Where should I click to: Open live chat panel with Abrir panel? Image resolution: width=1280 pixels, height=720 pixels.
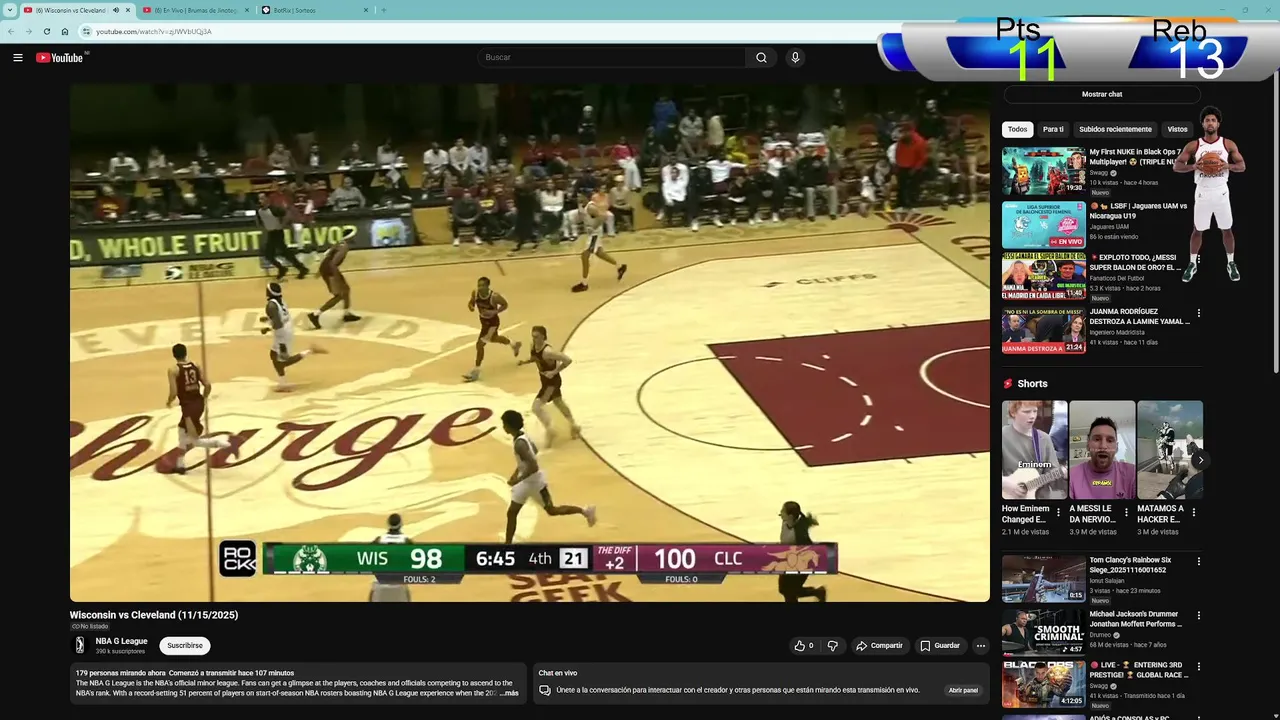coord(964,690)
